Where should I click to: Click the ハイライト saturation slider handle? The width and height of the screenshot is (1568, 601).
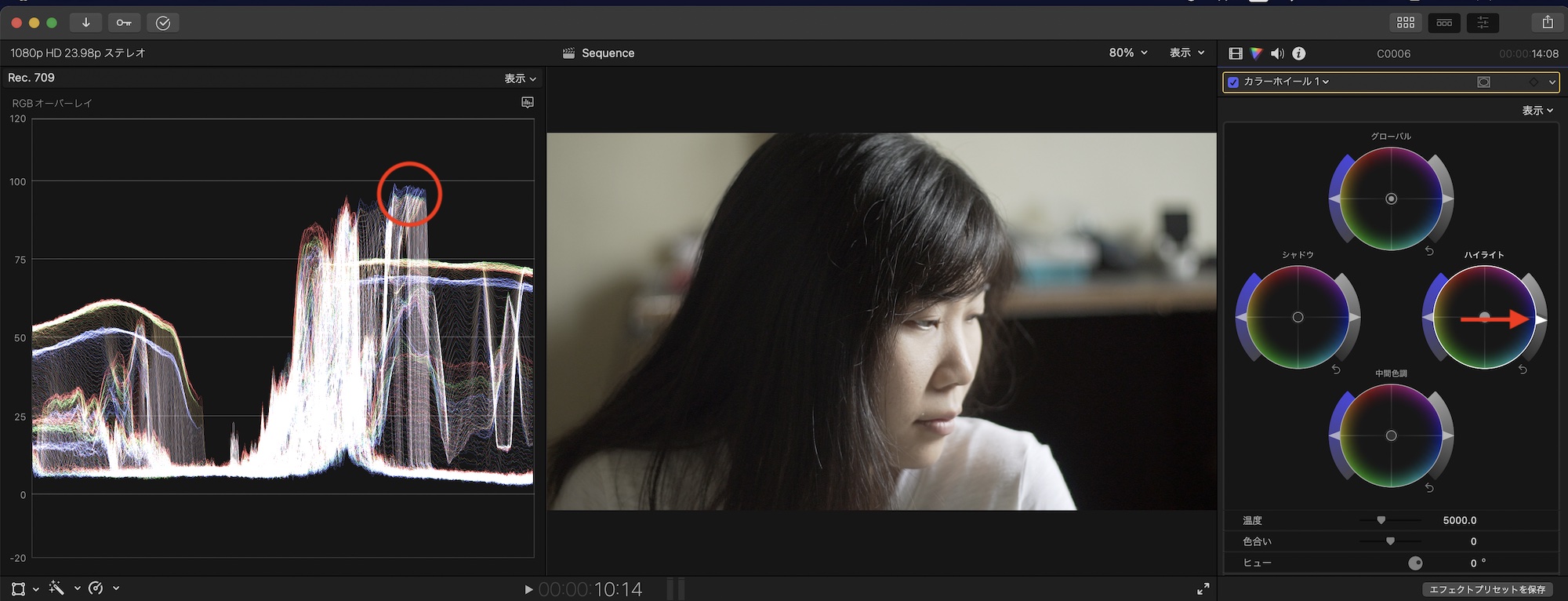click(x=1428, y=318)
